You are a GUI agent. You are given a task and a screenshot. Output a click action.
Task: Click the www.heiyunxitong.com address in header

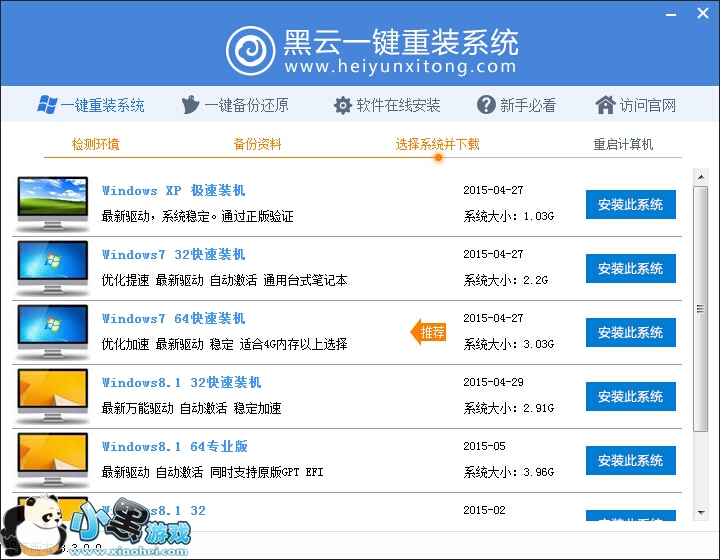click(400, 67)
